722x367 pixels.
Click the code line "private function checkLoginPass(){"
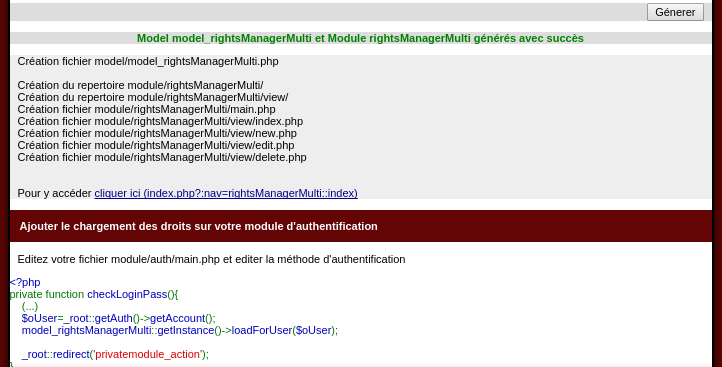[x=94, y=294]
